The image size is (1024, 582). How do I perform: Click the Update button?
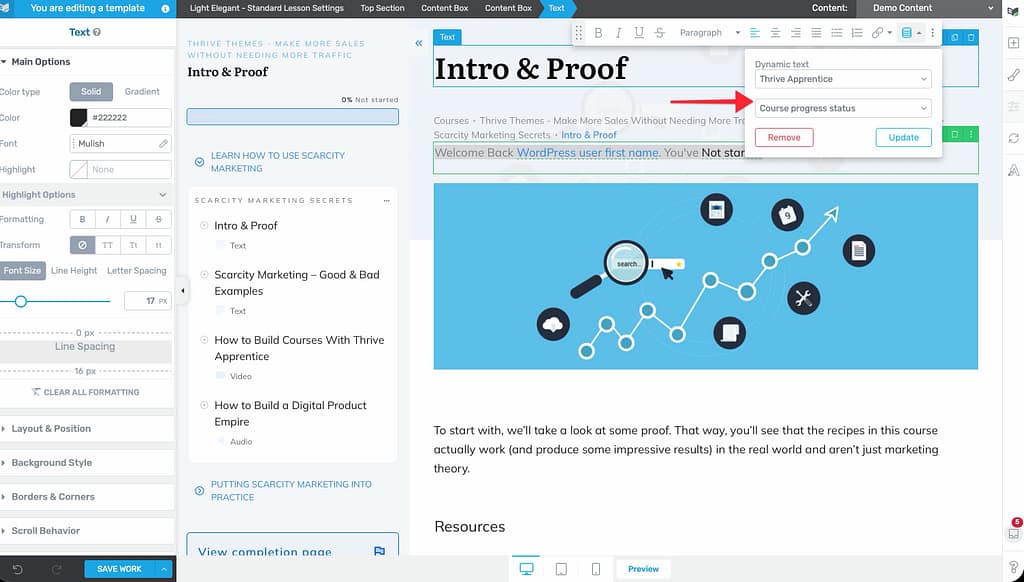[x=903, y=138]
